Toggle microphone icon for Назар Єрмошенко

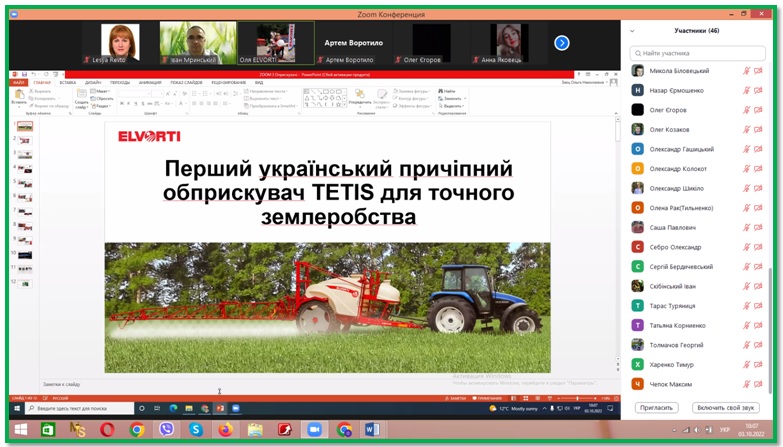746,90
